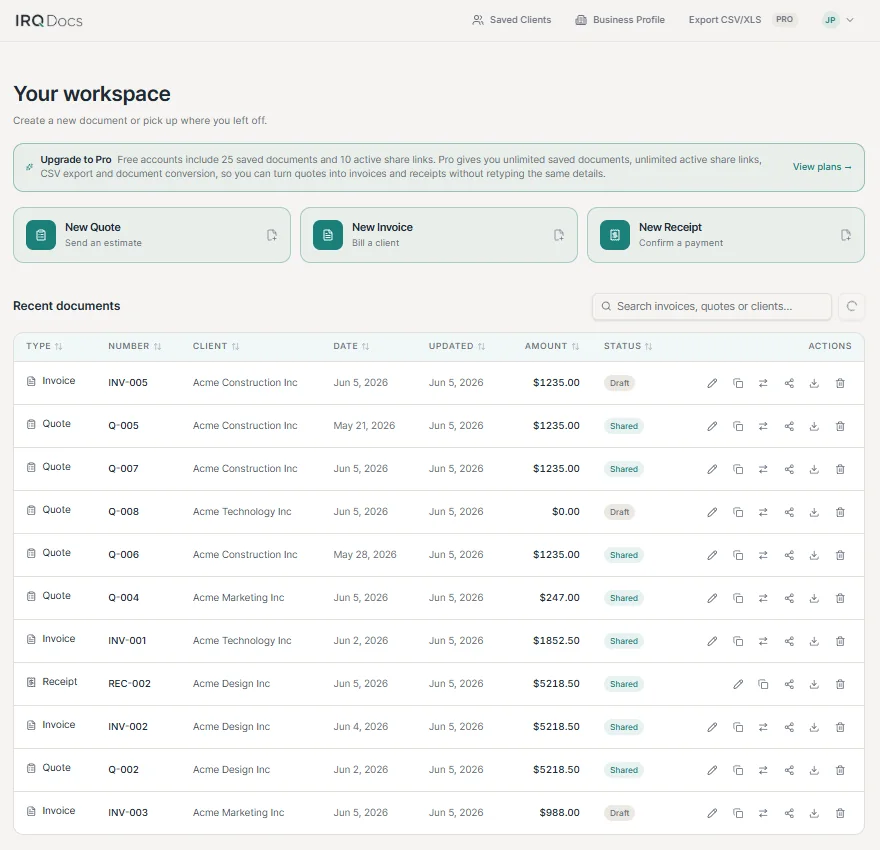Duplicate receipt REC-002

pyautogui.click(x=763, y=684)
